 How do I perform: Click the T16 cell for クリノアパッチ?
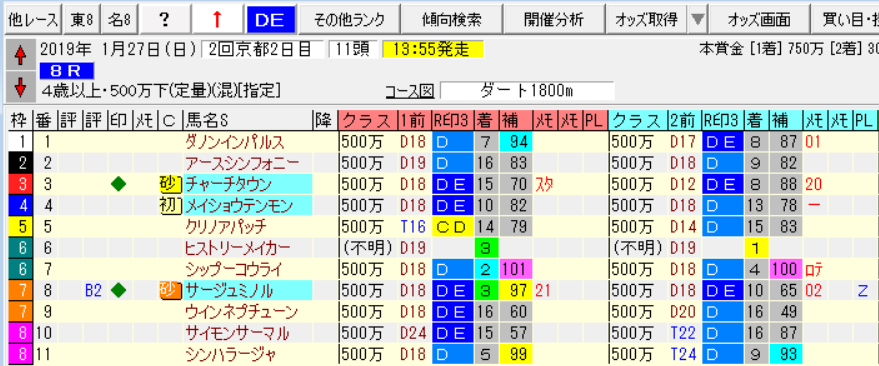414,227
